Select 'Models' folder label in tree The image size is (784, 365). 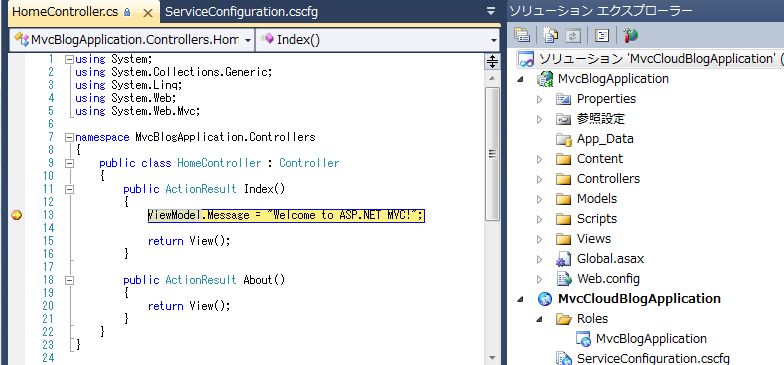pyautogui.click(x=597, y=198)
